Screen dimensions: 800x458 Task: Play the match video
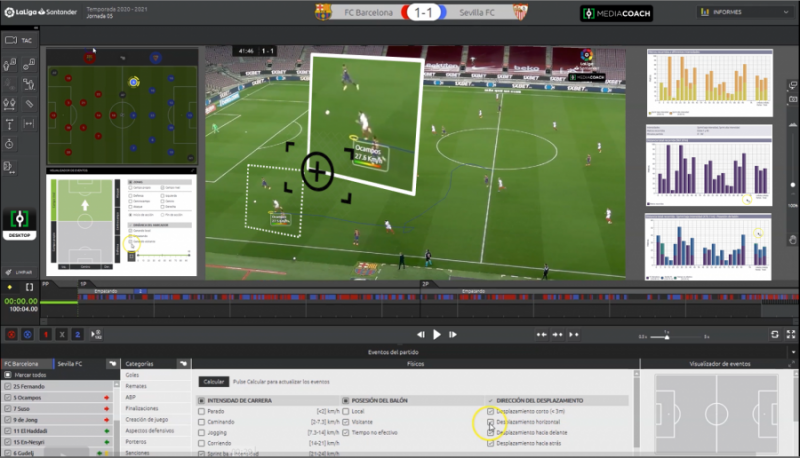point(437,335)
